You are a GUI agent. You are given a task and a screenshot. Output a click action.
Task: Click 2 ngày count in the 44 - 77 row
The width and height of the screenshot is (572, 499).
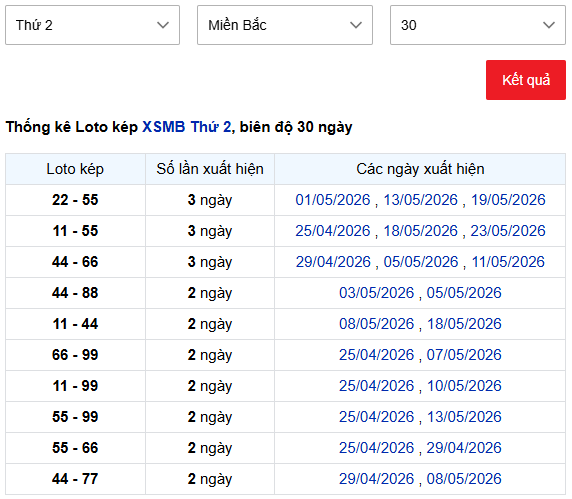(210, 479)
